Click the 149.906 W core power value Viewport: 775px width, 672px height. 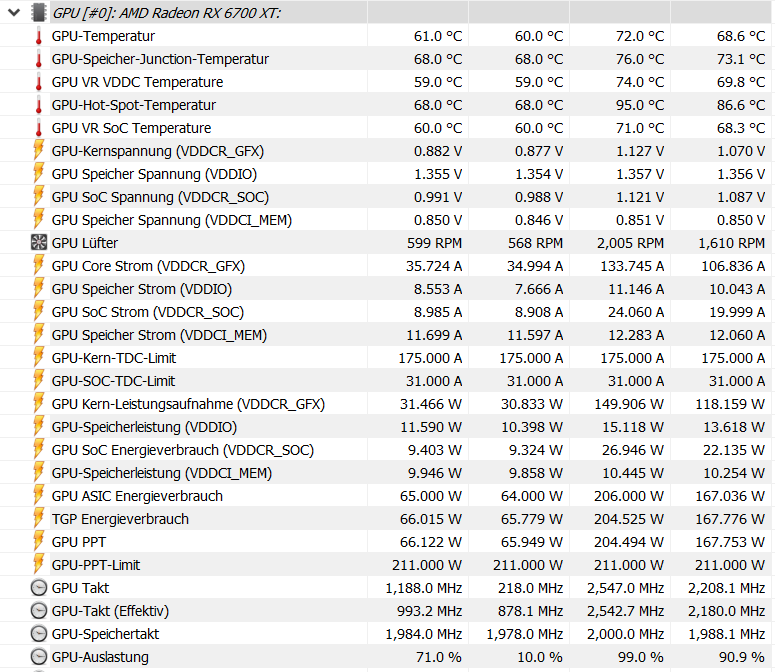629,404
